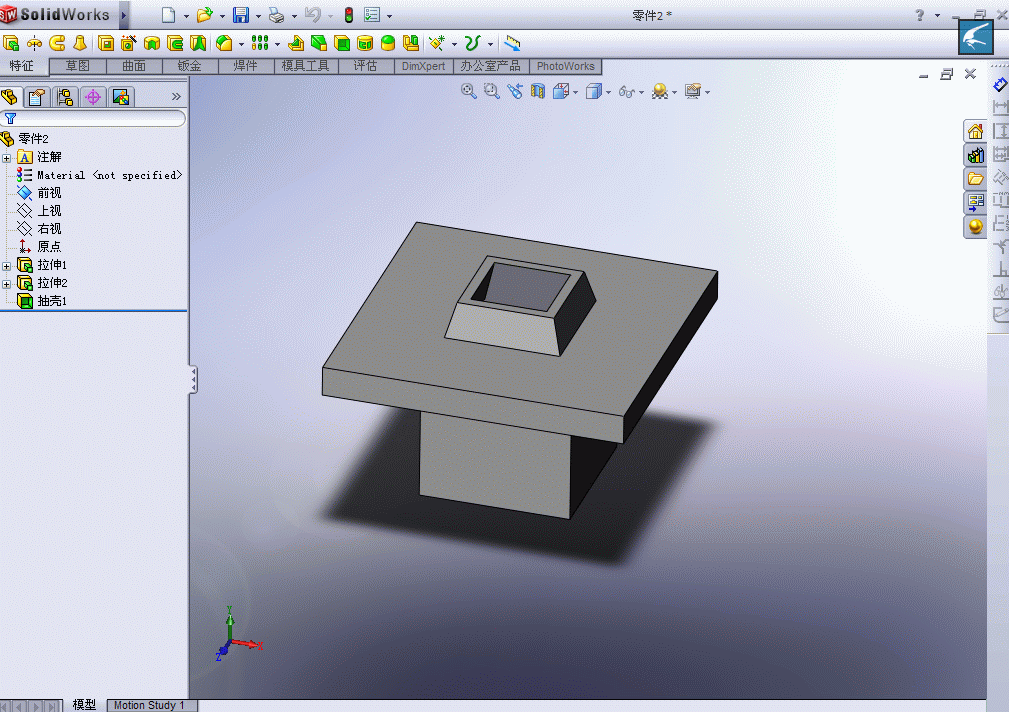1009x712 pixels.
Task: Open the Options icon in top bar
Action: pyautogui.click(x=372, y=15)
